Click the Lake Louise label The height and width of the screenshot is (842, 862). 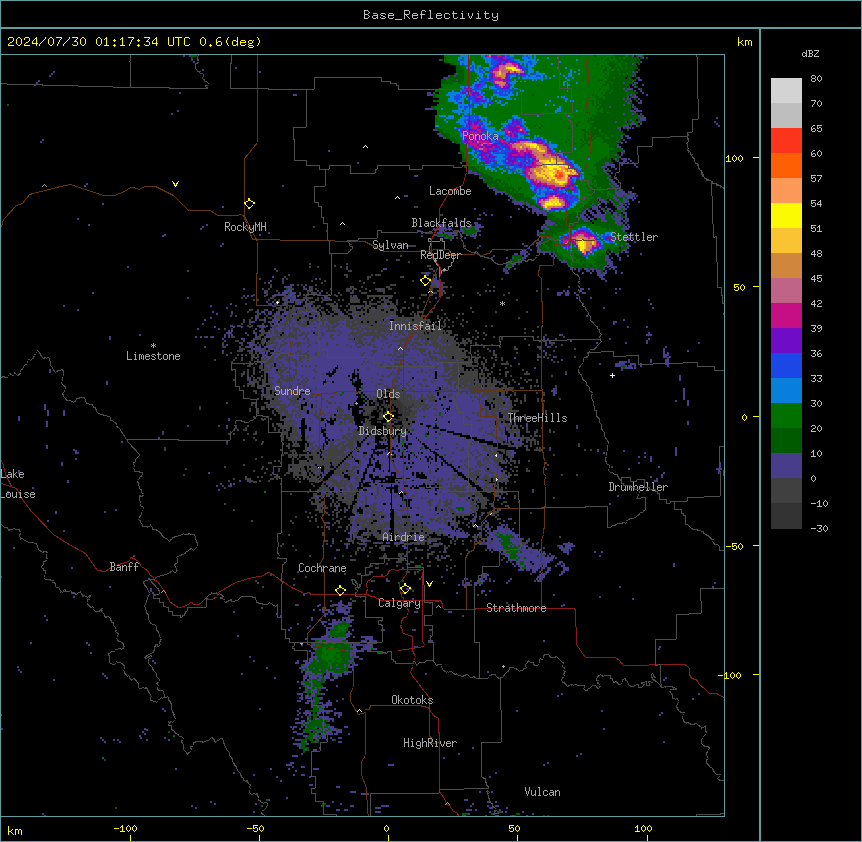click(x=18, y=484)
